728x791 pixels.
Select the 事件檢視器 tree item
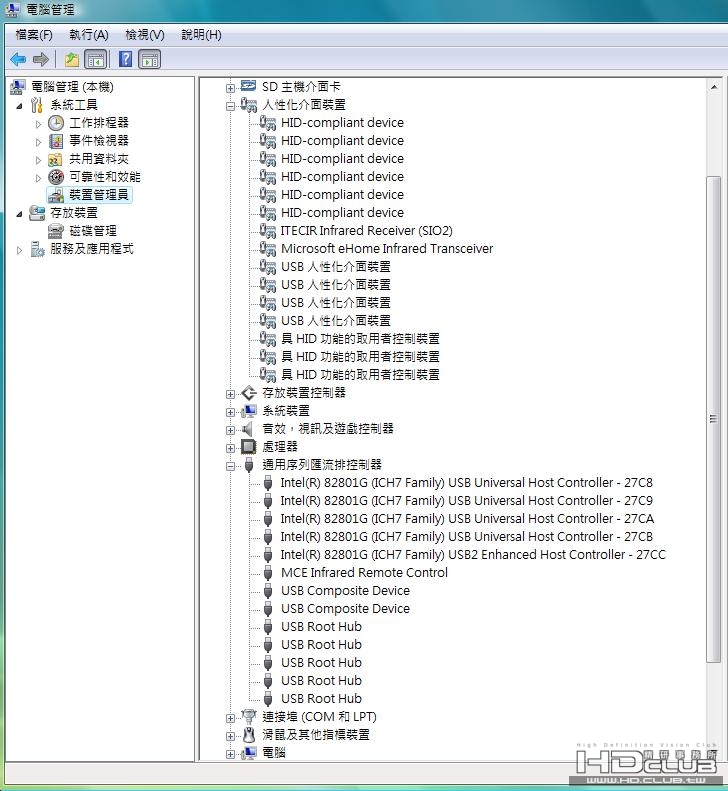coord(99,141)
